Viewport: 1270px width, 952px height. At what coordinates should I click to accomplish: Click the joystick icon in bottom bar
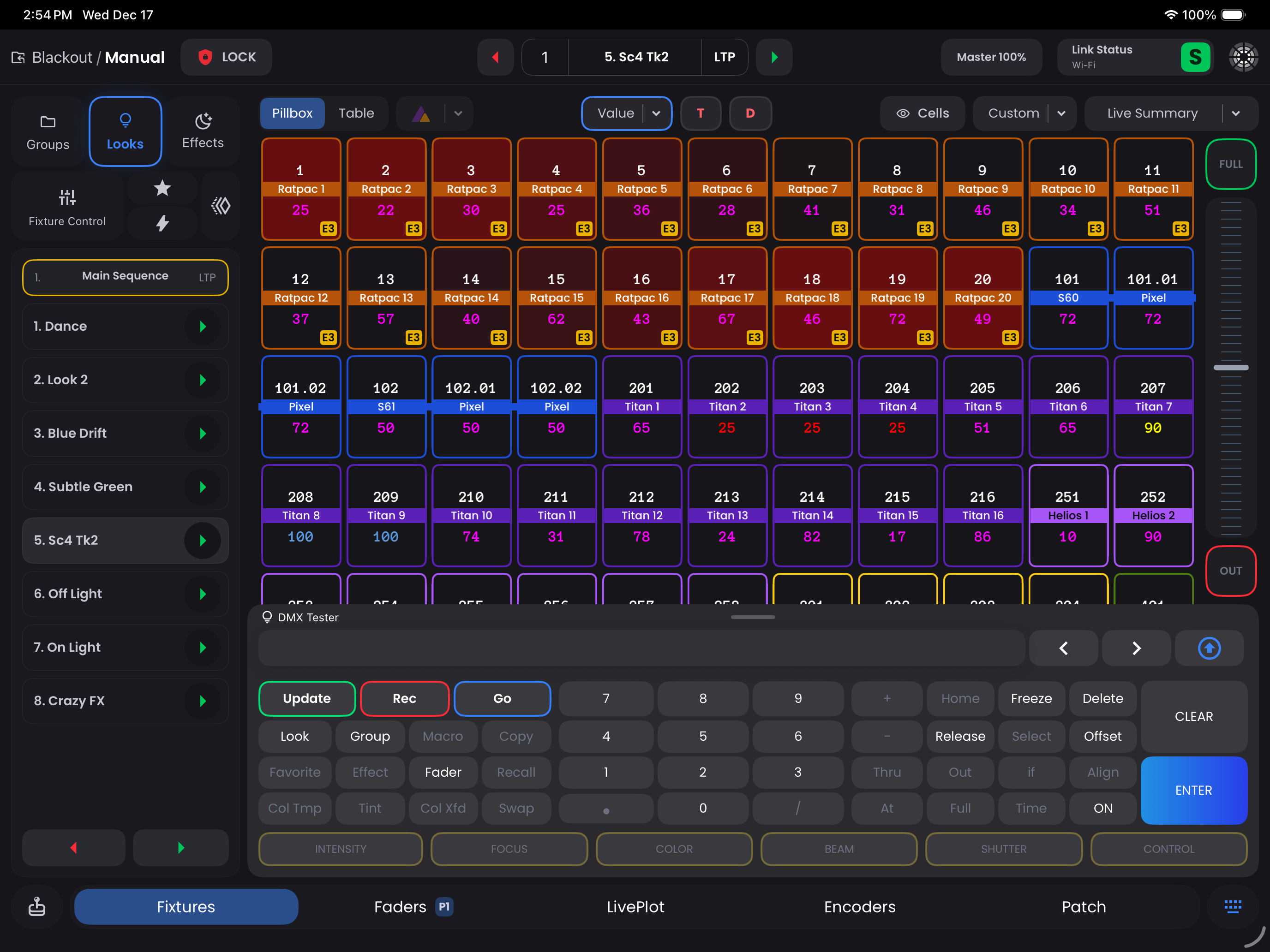[x=37, y=907]
